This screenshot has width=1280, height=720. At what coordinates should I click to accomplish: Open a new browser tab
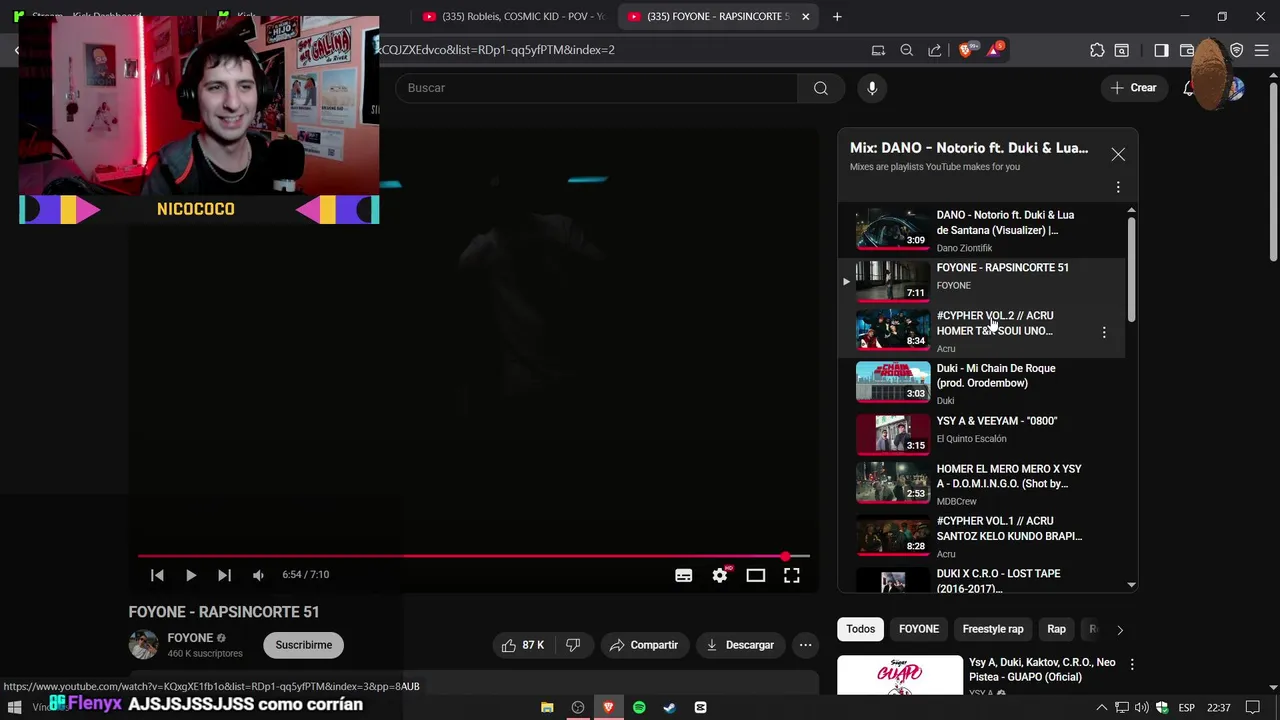[837, 16]
